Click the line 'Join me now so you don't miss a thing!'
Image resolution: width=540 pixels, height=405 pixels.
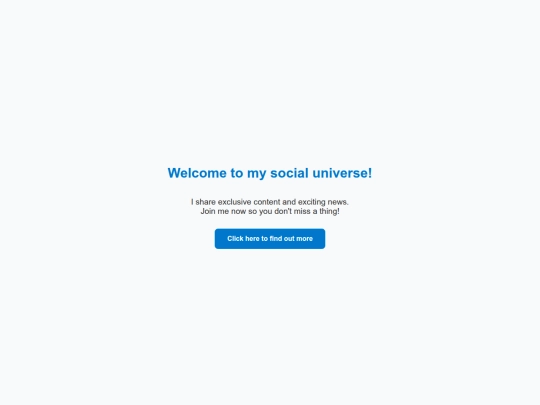[x=270, y=211]
